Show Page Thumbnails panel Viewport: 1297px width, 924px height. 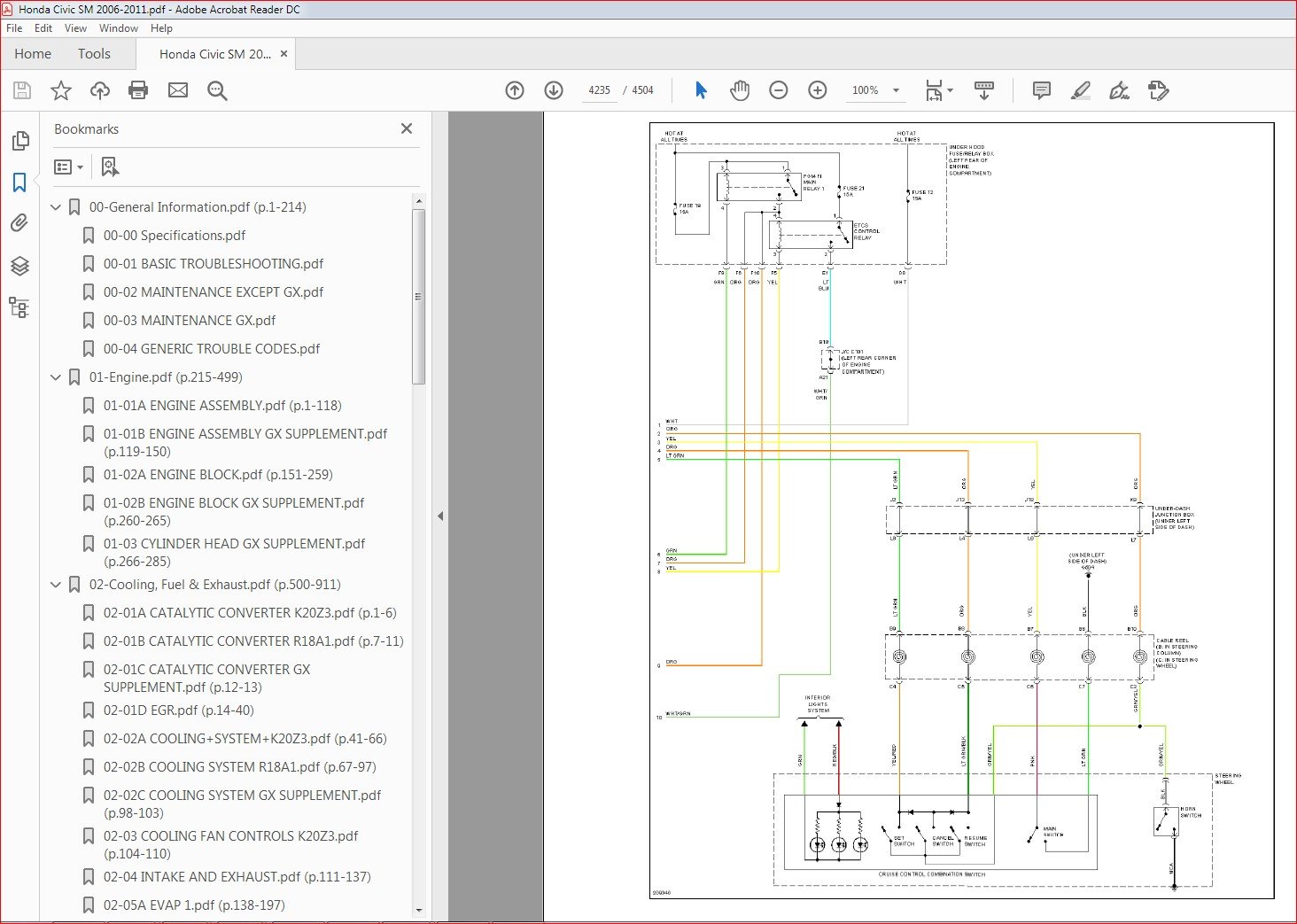pos(19,141)
